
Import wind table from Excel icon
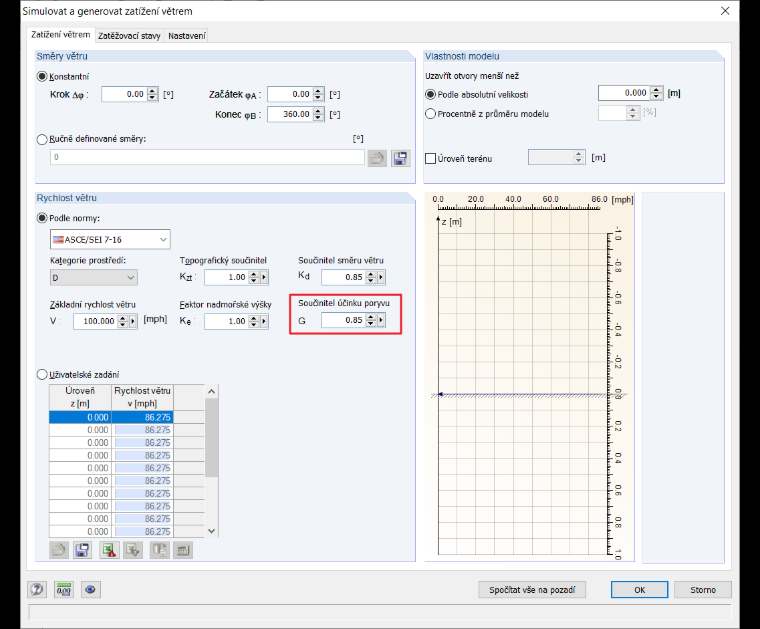coord(133,550)
